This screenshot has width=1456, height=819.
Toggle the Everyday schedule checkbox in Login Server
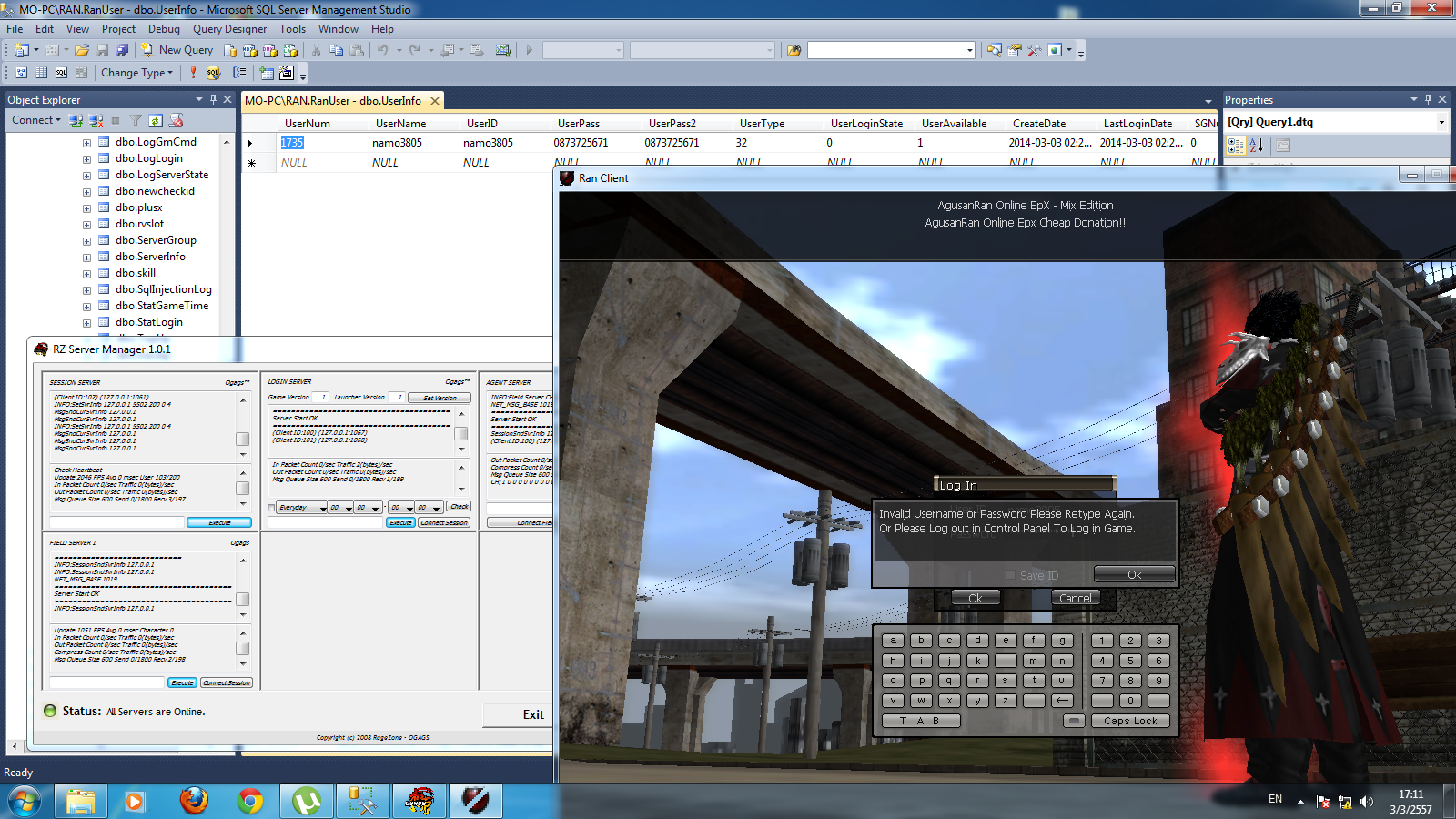click(271, 508)
